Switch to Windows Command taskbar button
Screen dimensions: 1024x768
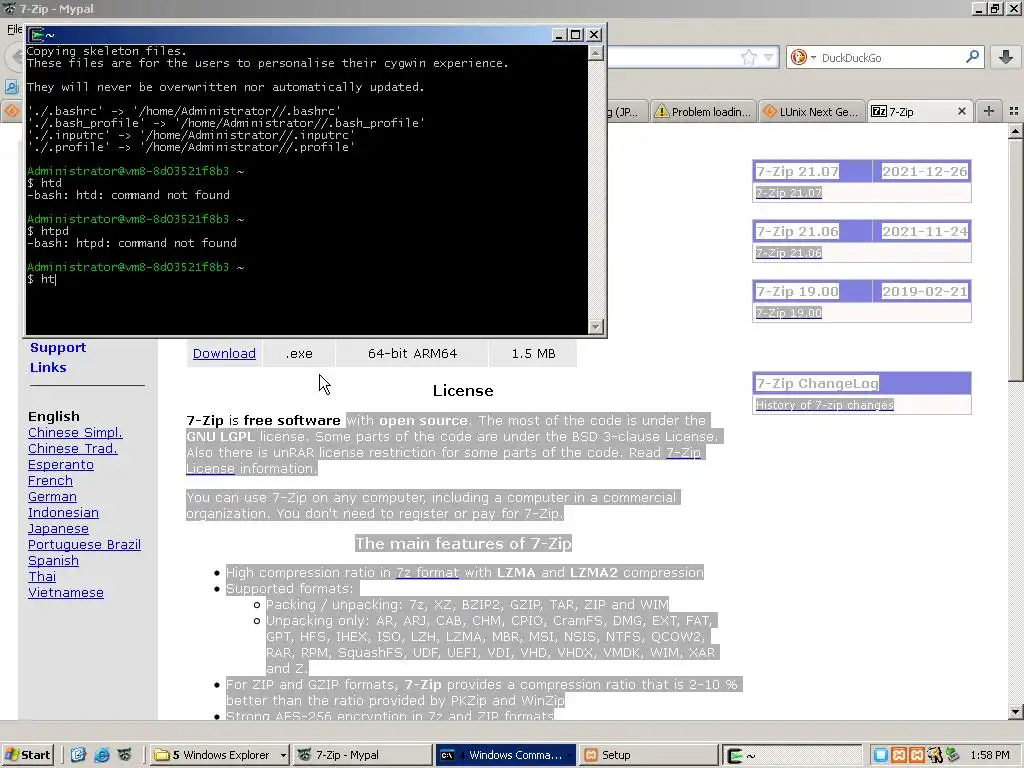[x=506, y=755]
